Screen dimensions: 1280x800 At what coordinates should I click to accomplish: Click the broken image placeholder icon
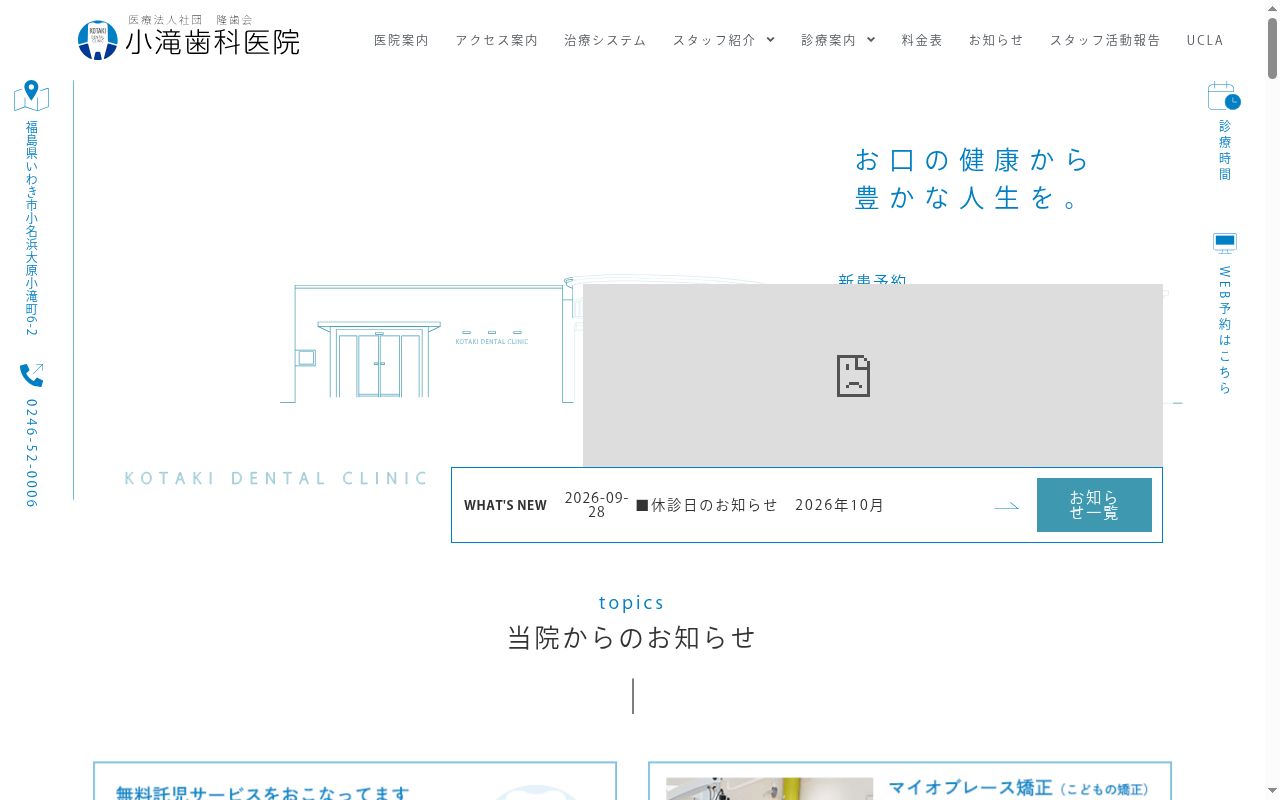pos(853,376)
